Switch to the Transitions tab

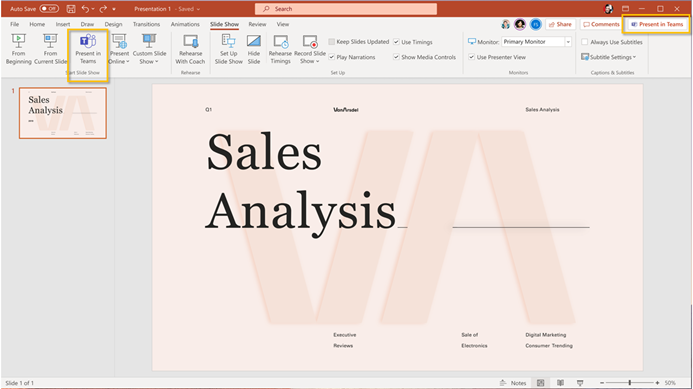[x=146, y=24]
